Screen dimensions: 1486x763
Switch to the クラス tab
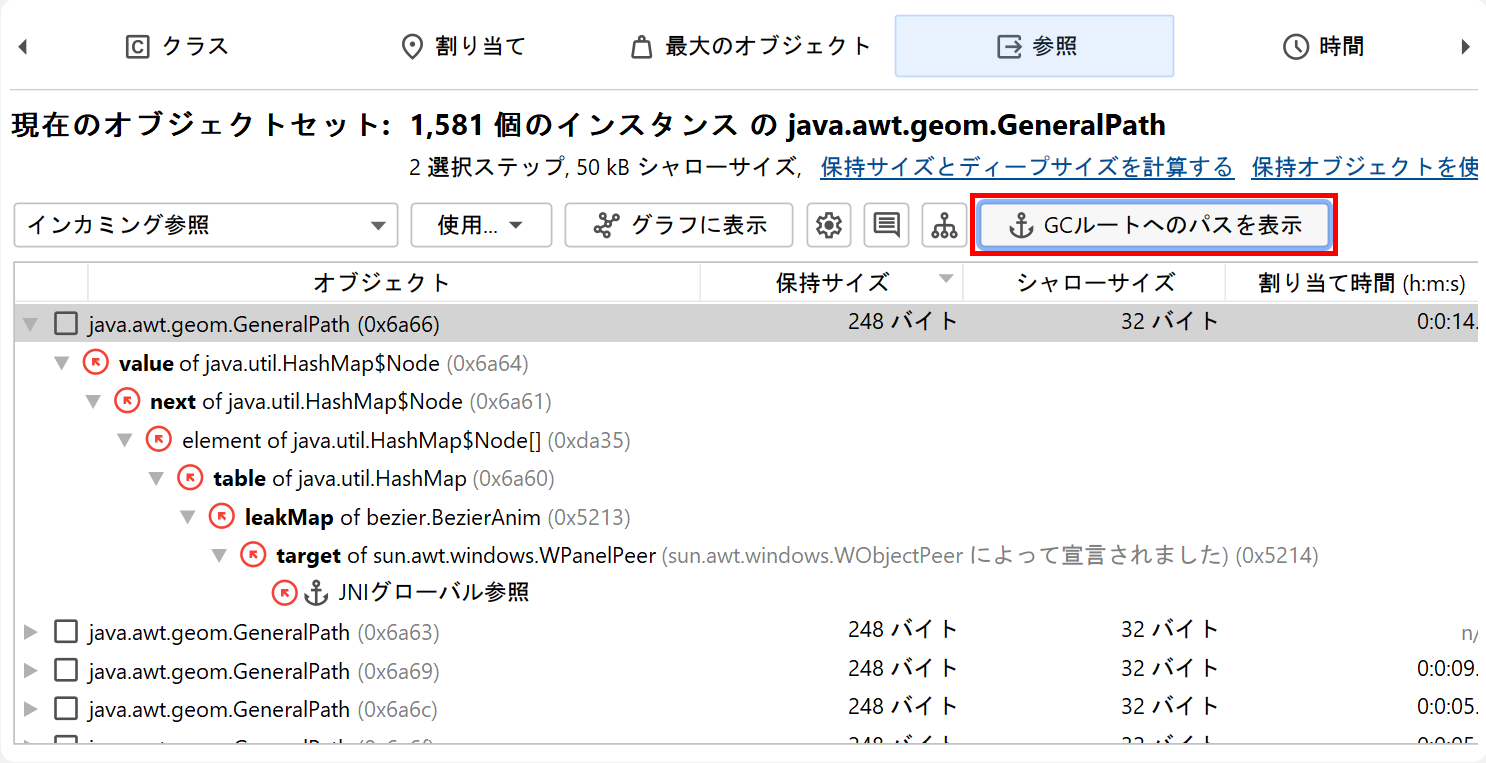coord(177,46)
